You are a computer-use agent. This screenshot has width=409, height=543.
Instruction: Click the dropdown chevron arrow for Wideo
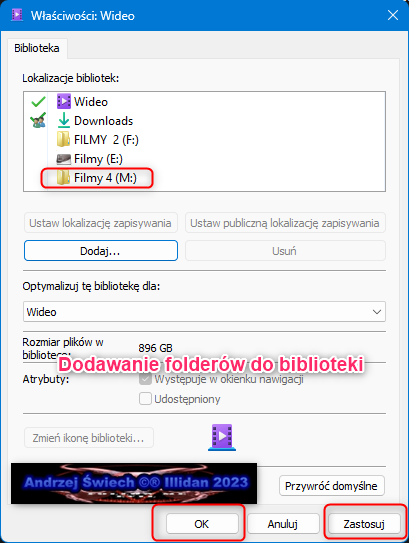point(377,312)
